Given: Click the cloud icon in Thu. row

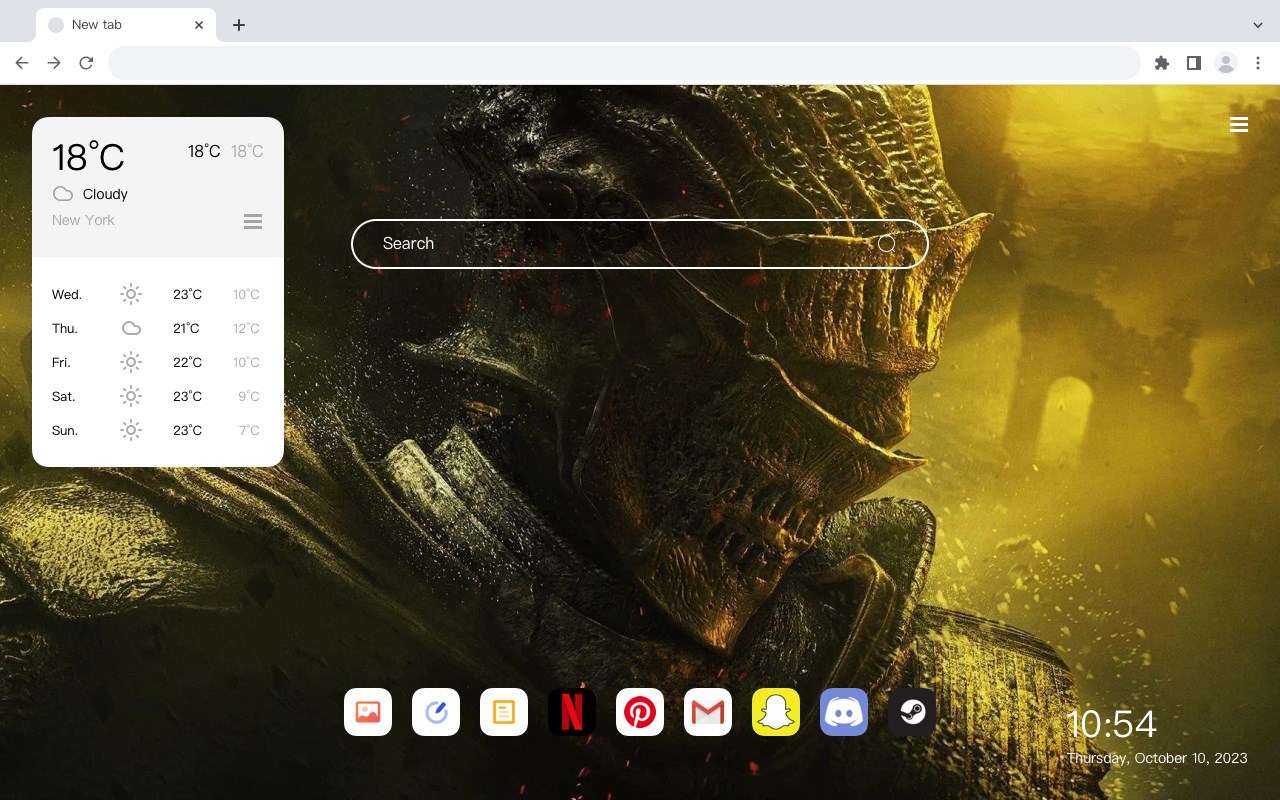Looking at the screenshot, I should click(x=131, y=328).
